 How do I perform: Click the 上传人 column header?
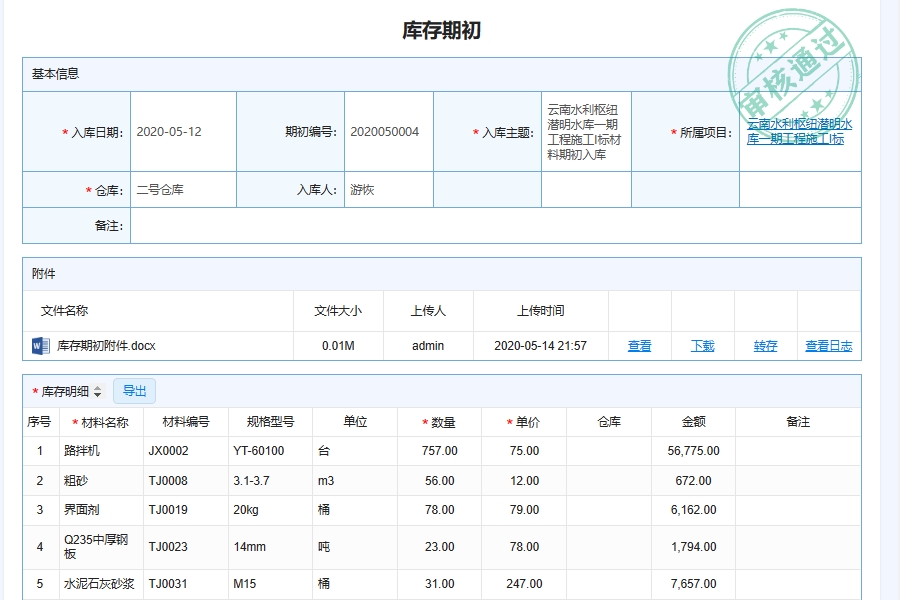click(x=428, y=311)
